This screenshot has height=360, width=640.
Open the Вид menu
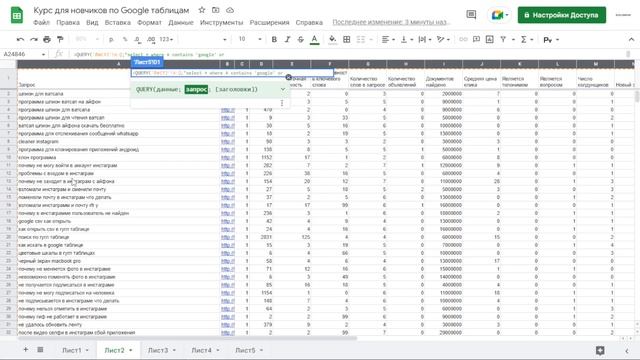point(92,22)
